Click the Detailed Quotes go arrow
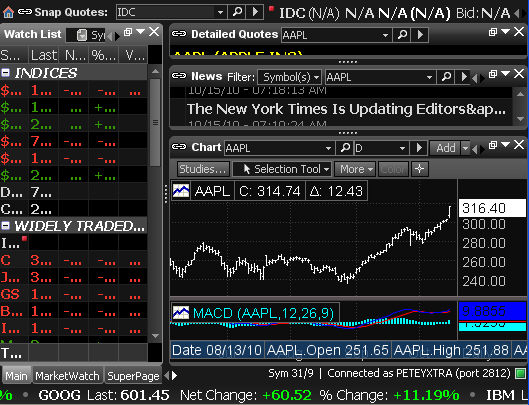 tap(420, 35)
